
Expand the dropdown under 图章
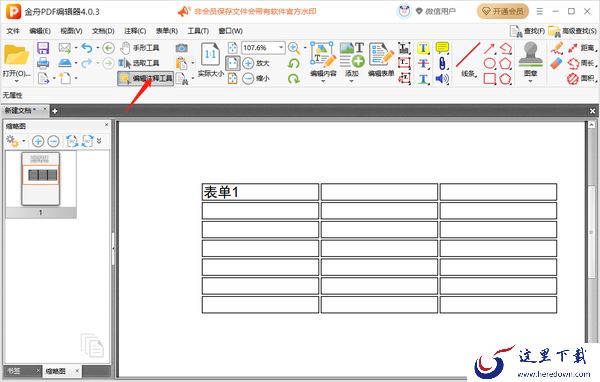click(530, 81)
